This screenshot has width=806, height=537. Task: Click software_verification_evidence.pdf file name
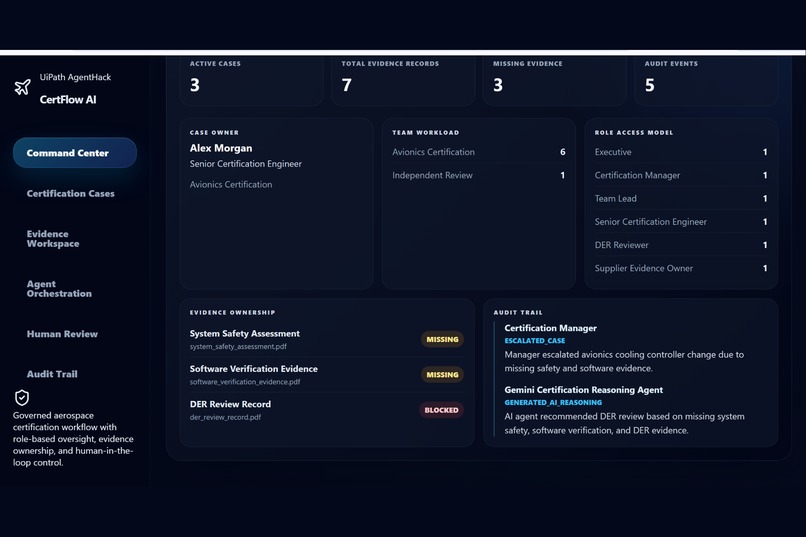click(x=245, y=382)
